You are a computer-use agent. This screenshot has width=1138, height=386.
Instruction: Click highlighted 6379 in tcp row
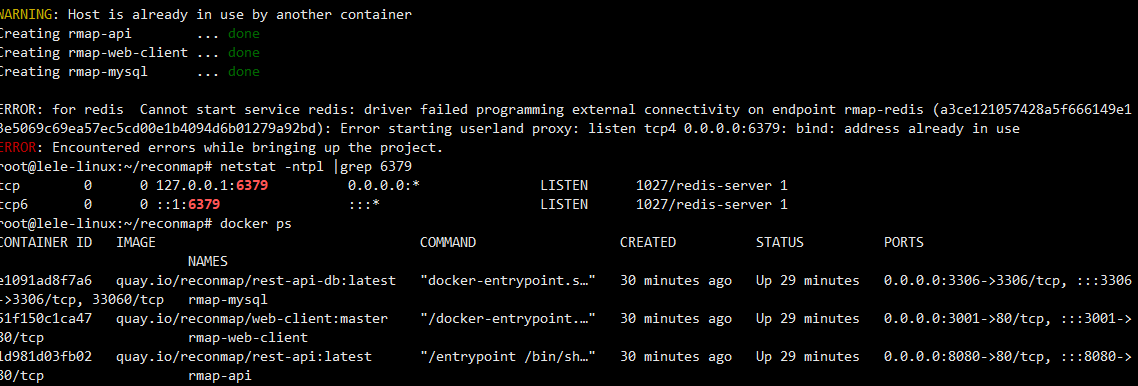click(x=253, y=186)
